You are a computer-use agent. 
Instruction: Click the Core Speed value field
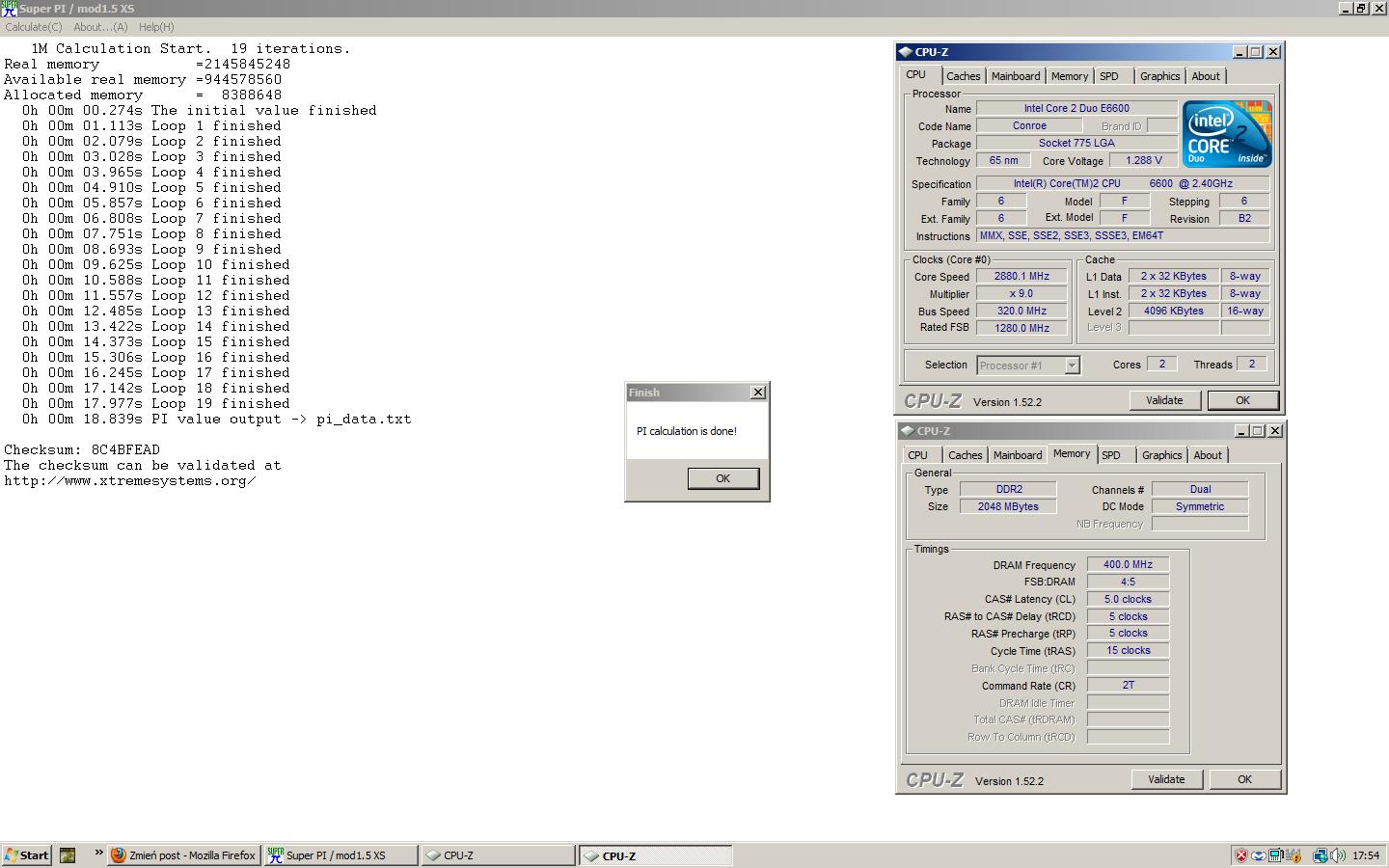coord(1021,276)
